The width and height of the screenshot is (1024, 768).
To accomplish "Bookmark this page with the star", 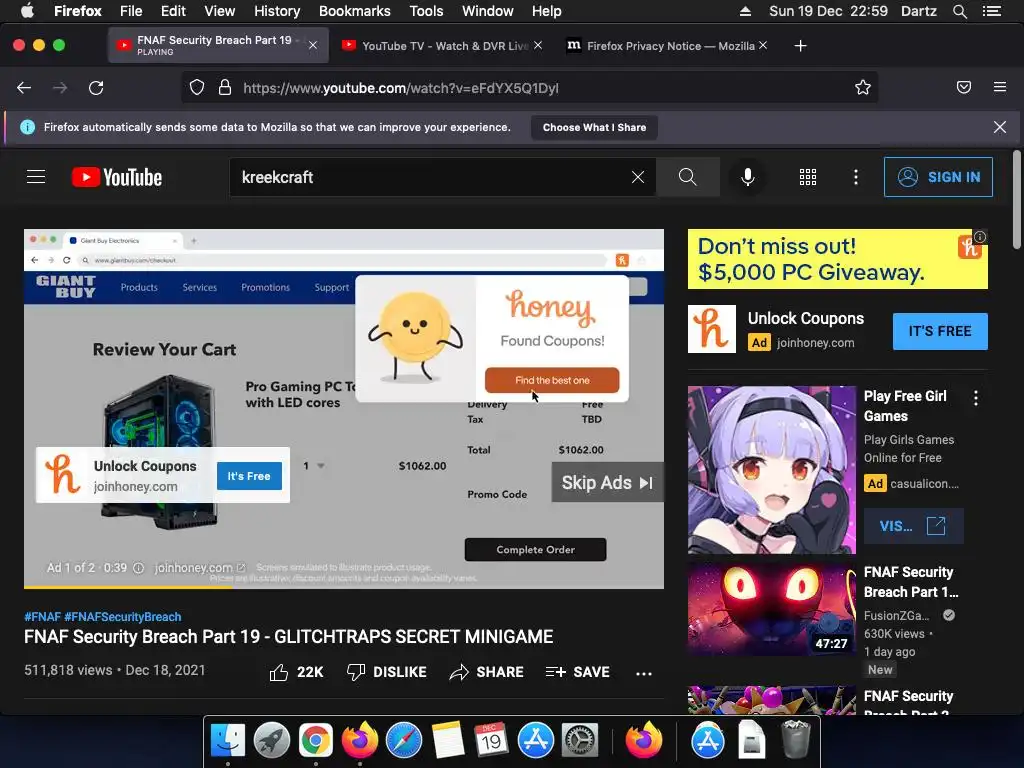I will tap(863, 88).
